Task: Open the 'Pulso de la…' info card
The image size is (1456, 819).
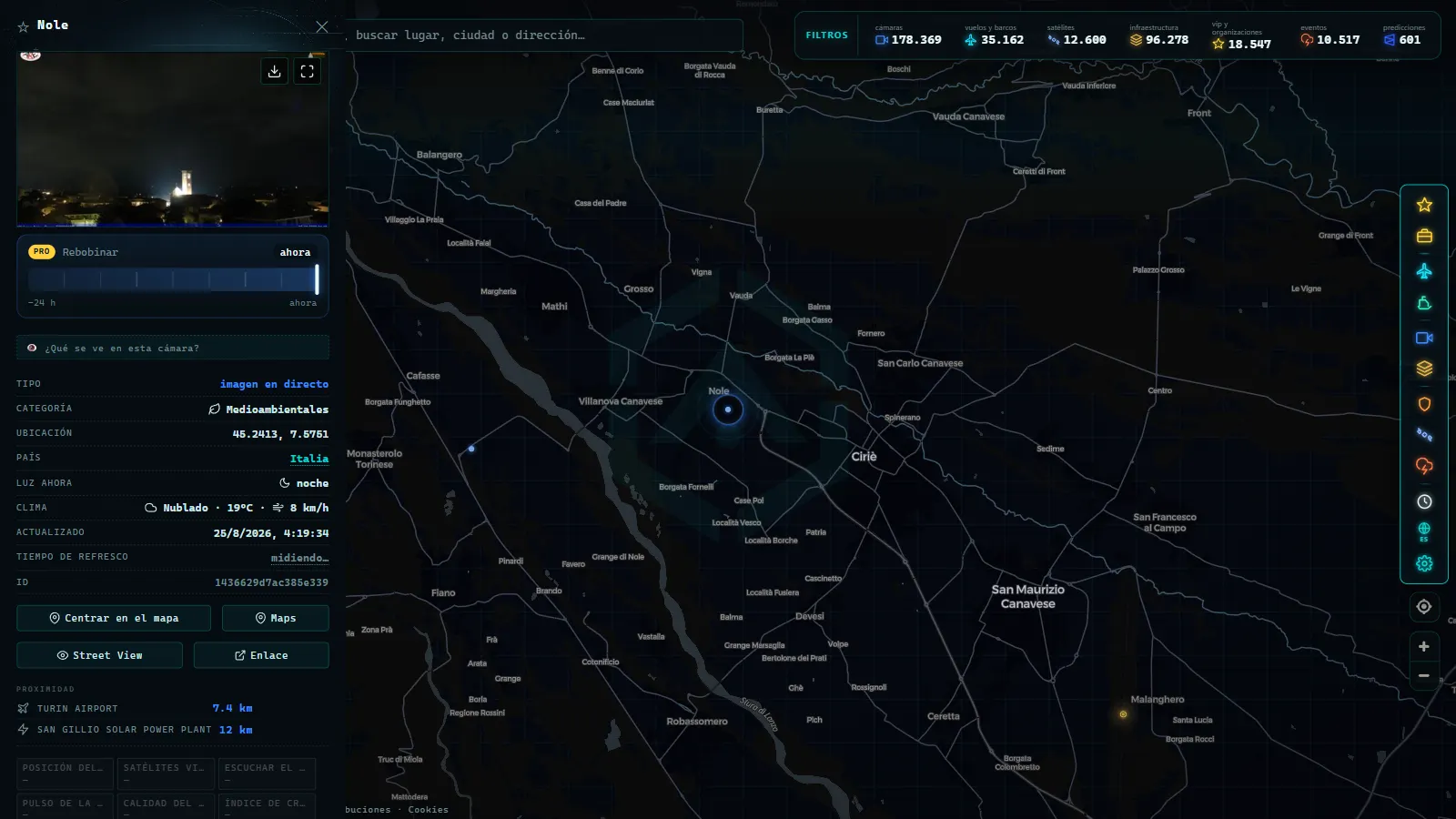Action: pyautogui.click(x=65, y=805)
